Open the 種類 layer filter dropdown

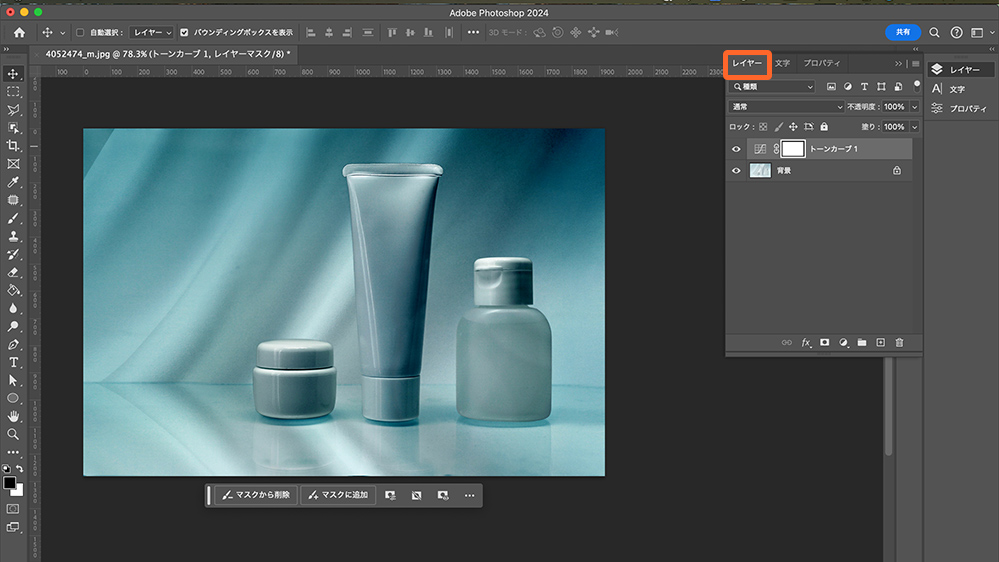point(771,87)
